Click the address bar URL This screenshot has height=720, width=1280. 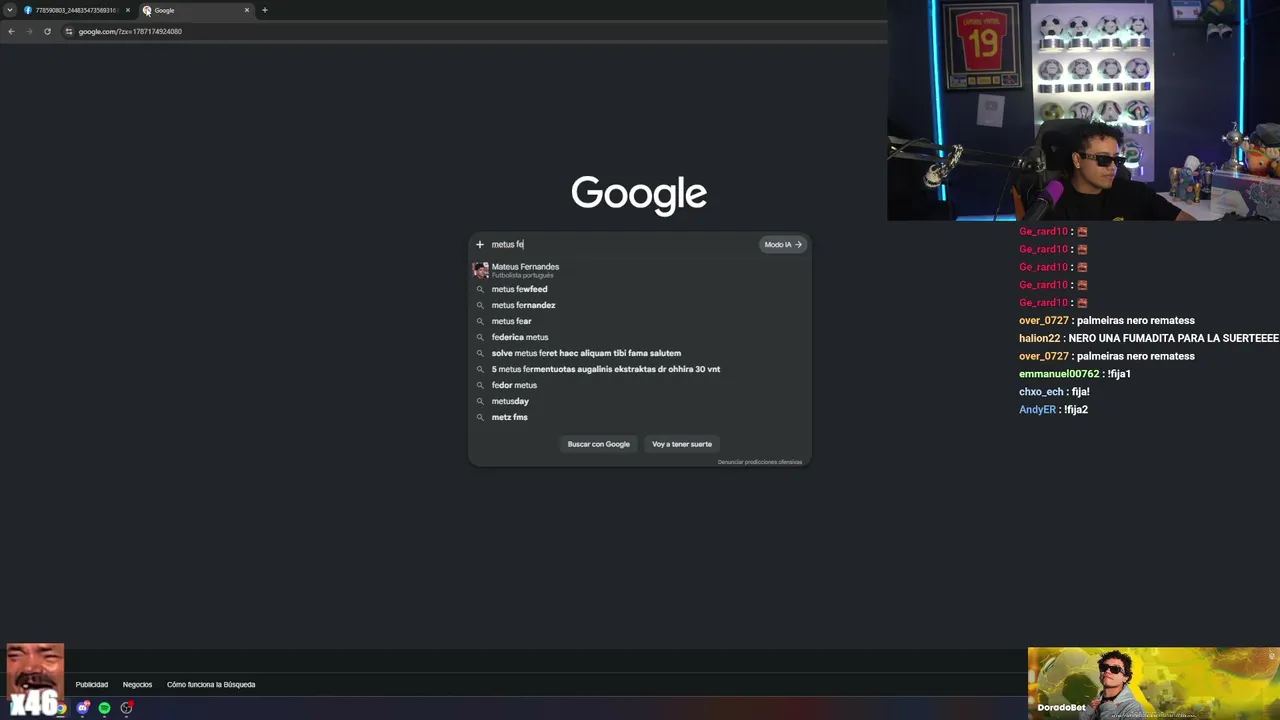(130, 31)
